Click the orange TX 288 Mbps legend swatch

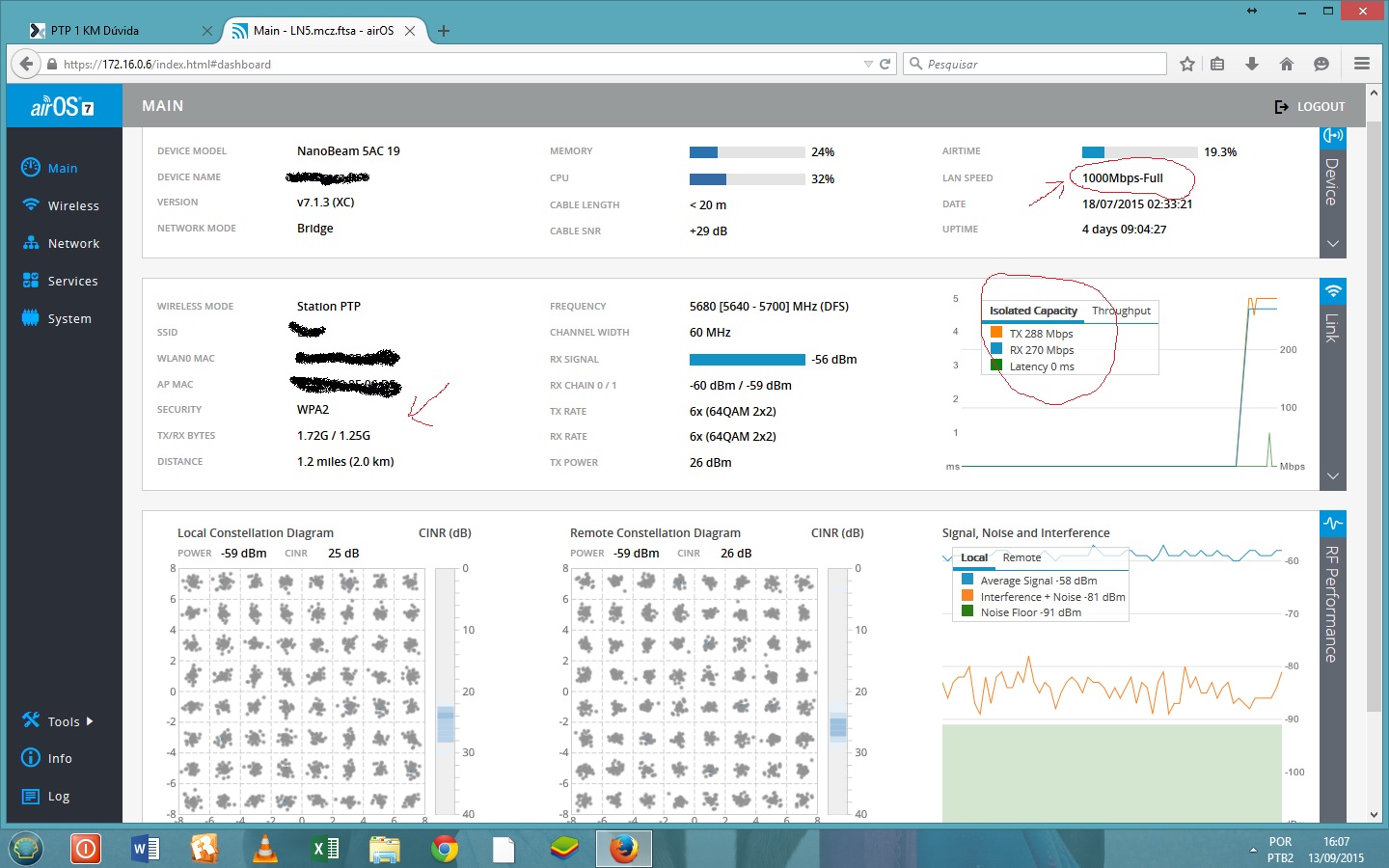996,333
